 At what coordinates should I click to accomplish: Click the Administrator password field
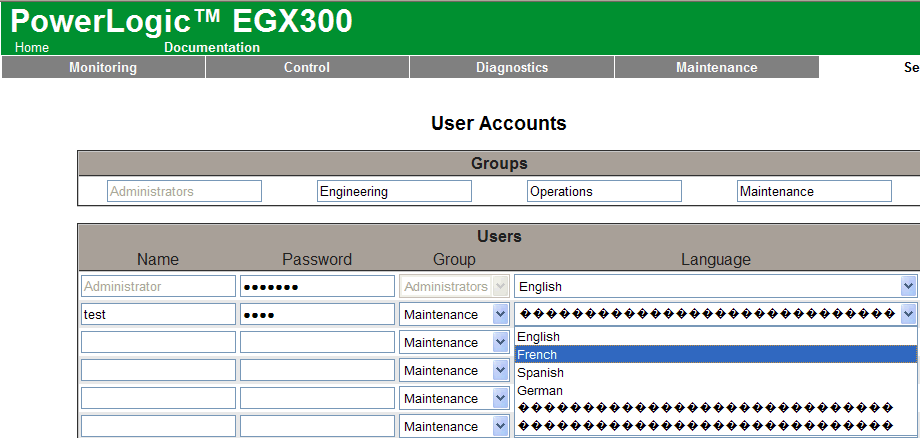coord(317,286)
